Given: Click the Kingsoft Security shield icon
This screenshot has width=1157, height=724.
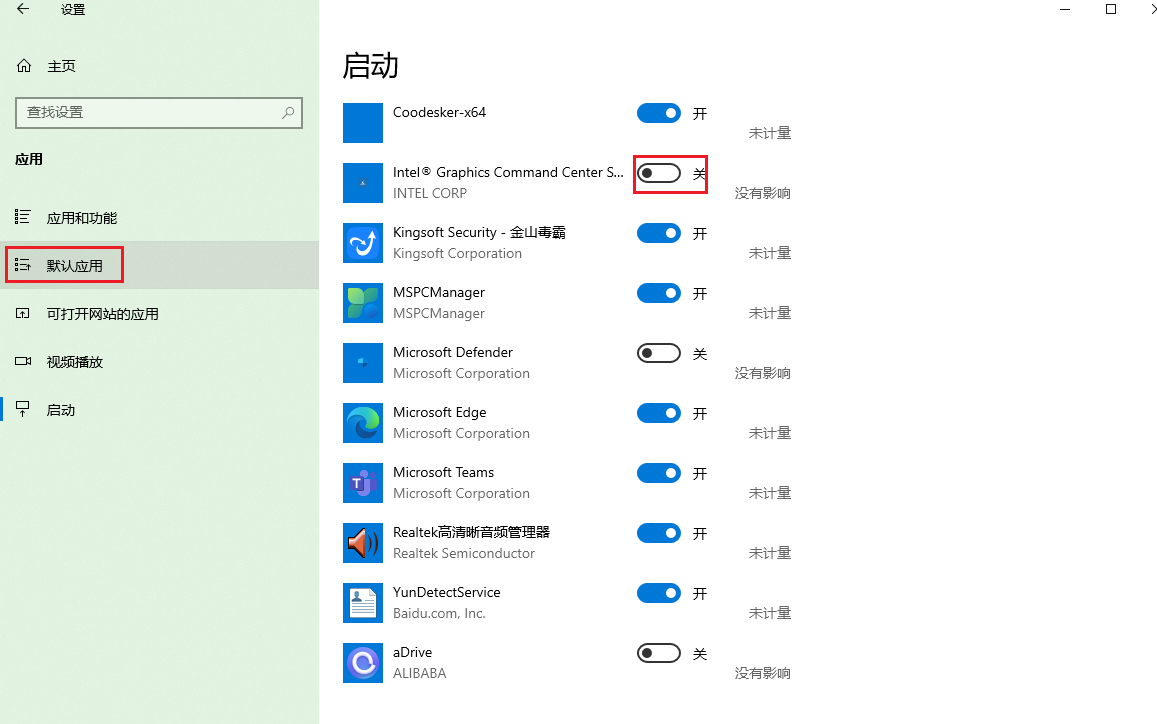Looking at the screenshot, I should coord(362,242).
